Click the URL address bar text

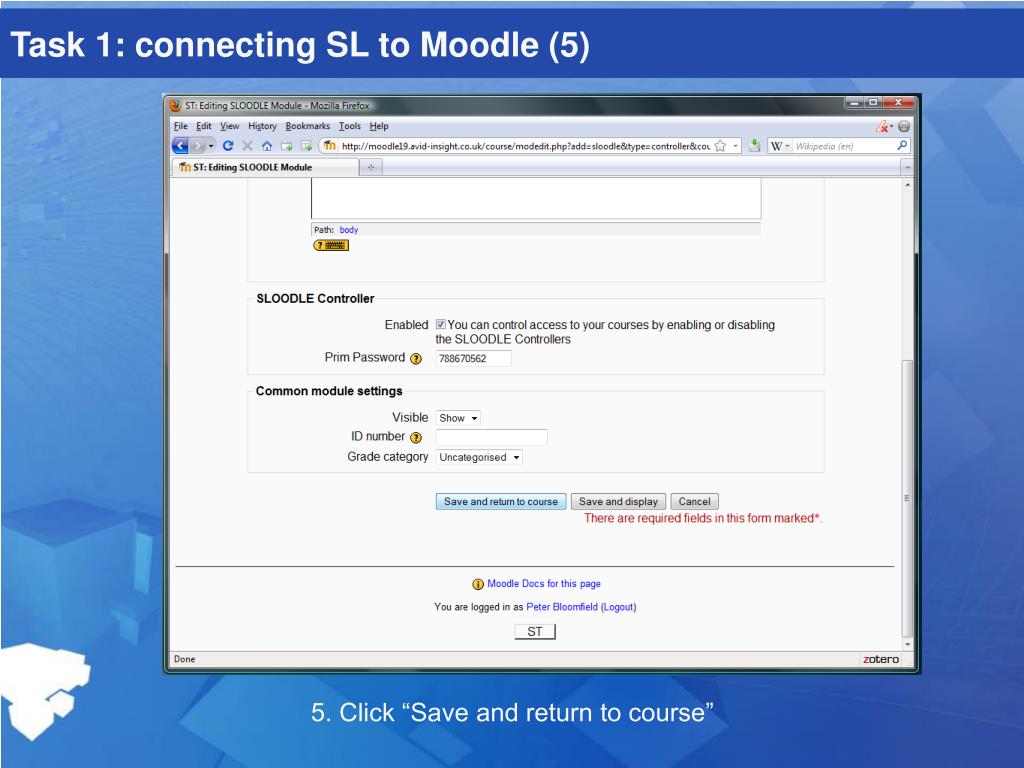pyautogui.click(x=525, y=146)
